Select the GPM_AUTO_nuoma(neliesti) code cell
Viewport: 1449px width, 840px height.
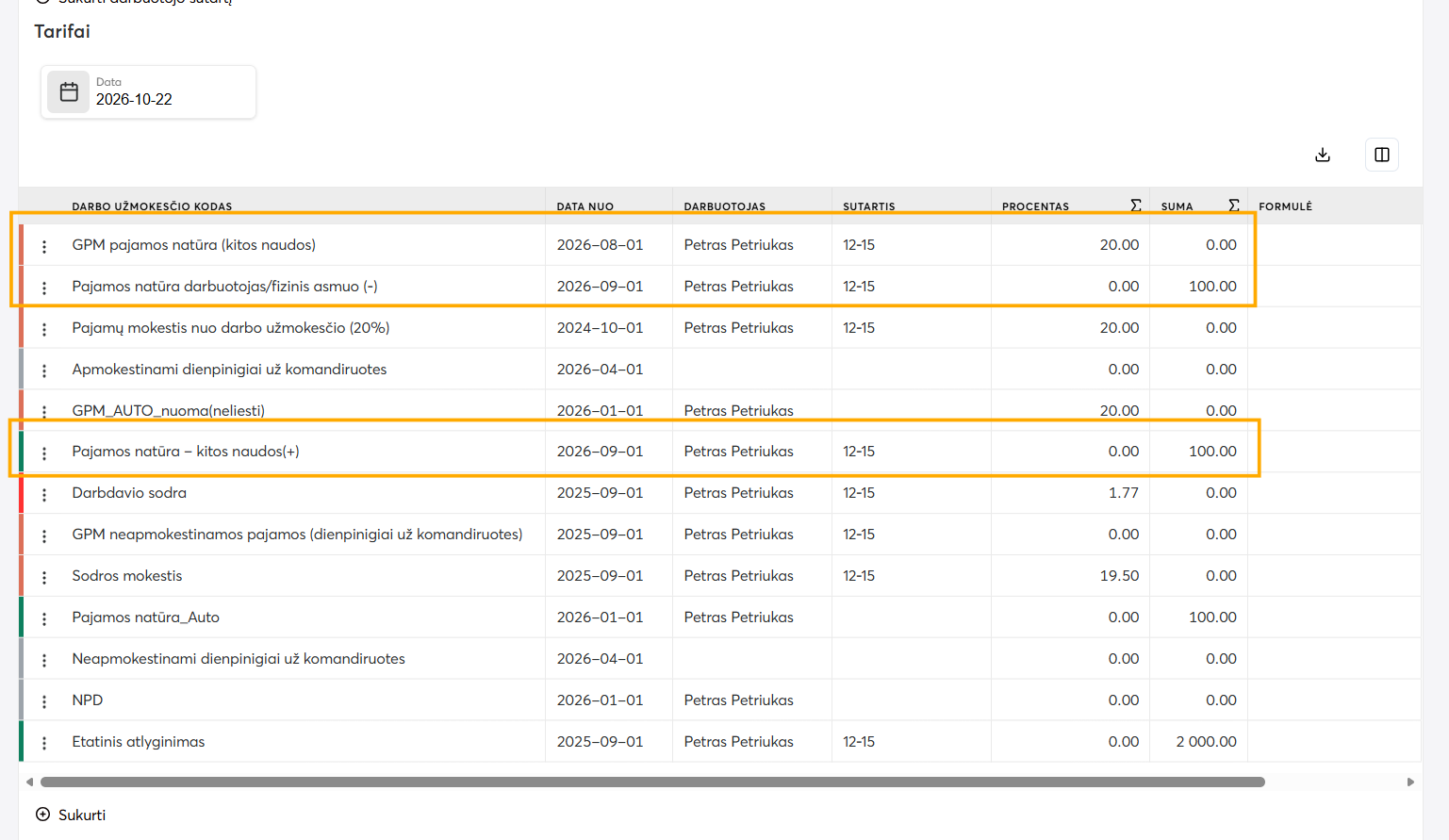point(169,410)
